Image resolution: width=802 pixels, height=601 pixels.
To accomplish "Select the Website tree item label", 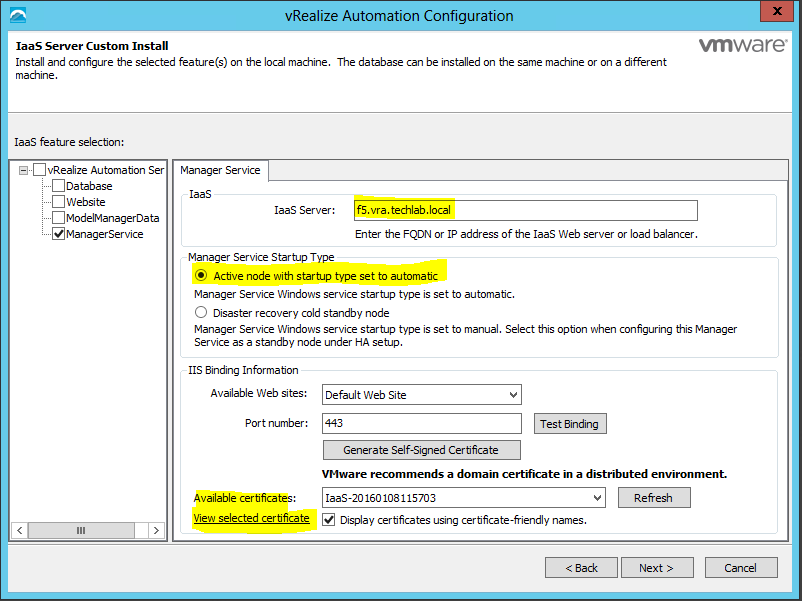I will click(x=86, y=202).
